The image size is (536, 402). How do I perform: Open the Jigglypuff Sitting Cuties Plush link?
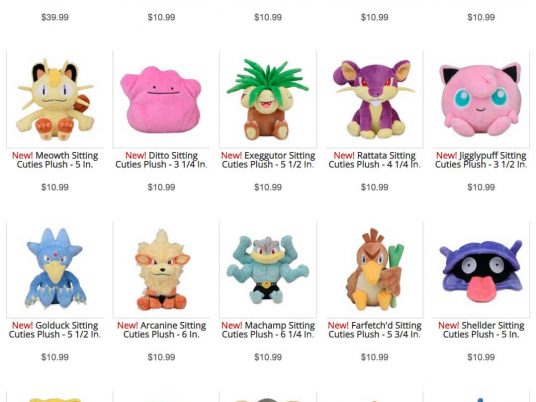coord(481,160)
